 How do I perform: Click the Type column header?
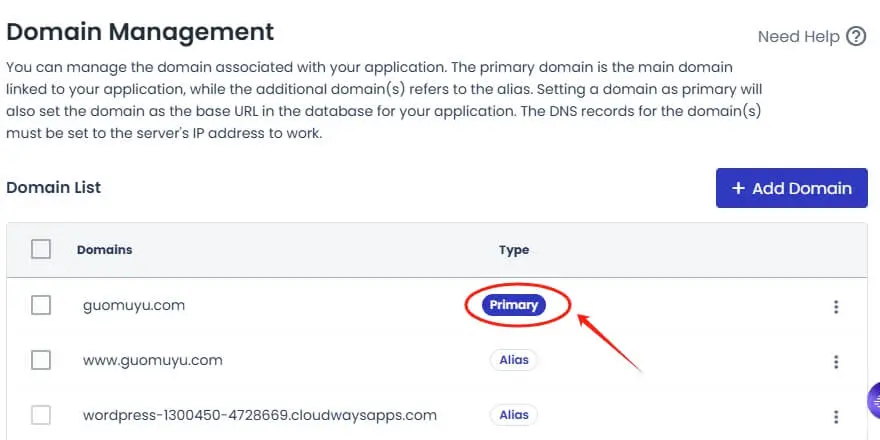coord(514,250)
